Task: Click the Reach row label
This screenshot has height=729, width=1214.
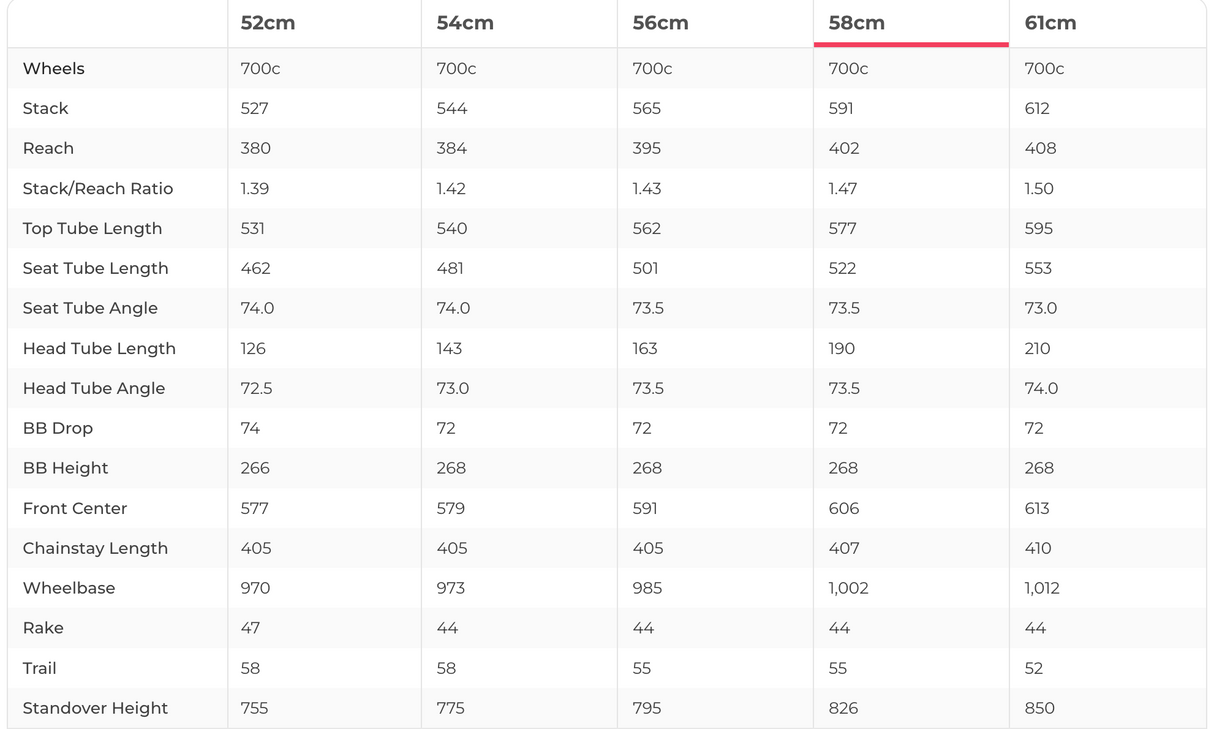Action: pyautogui.click(x=48, y=148)
